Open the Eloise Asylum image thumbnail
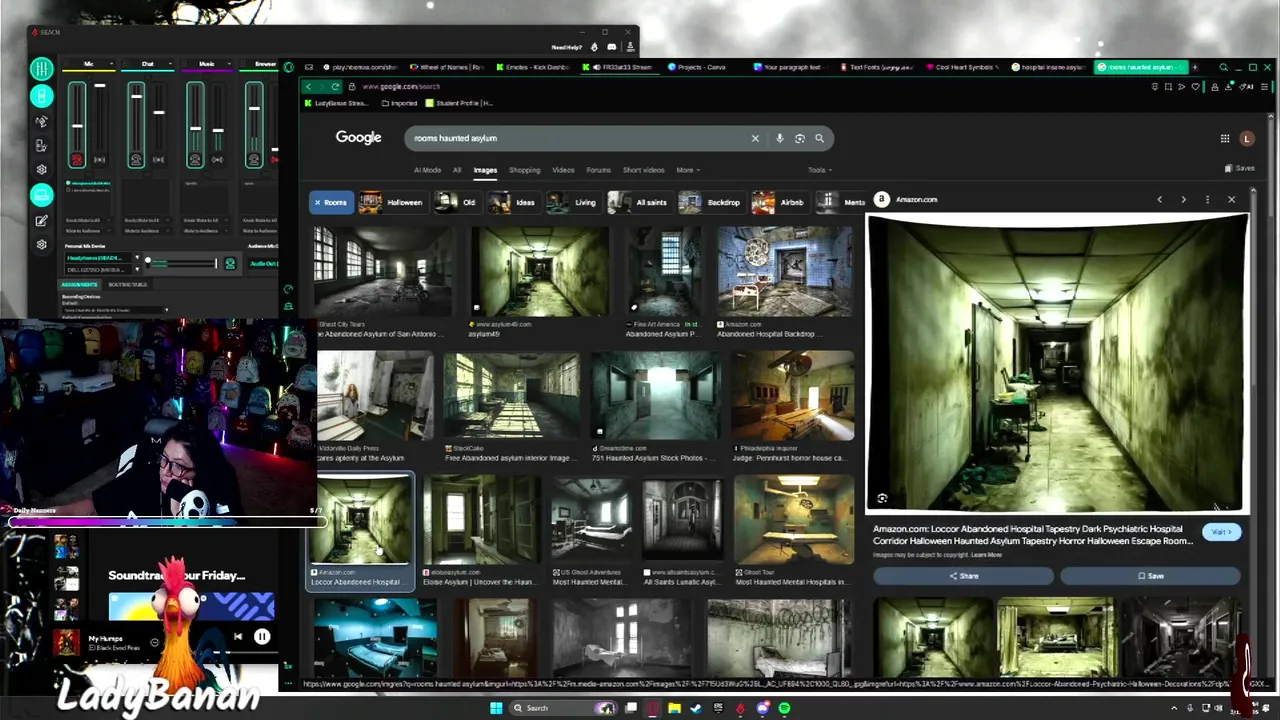 tap(481, 520)
